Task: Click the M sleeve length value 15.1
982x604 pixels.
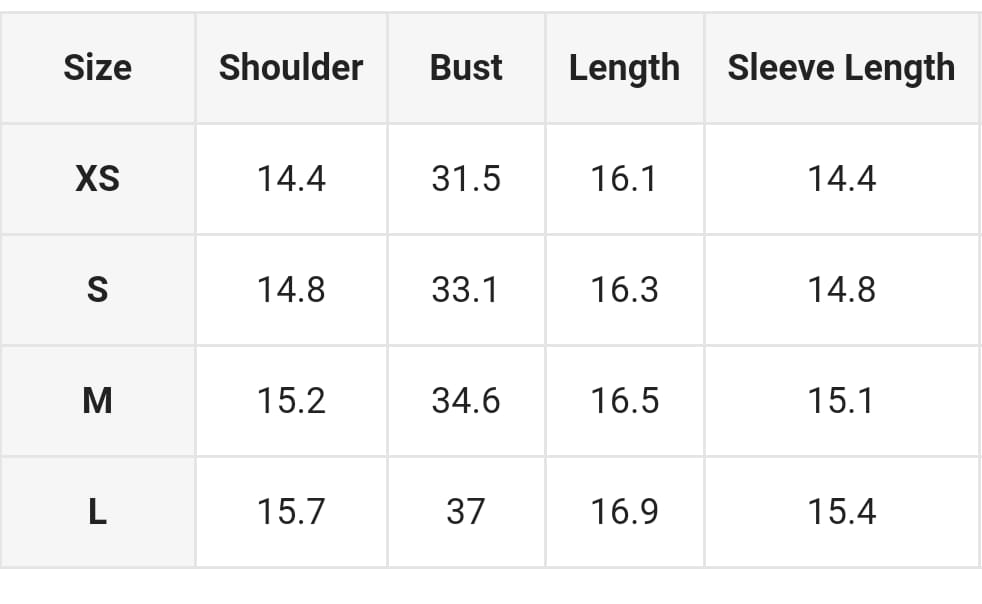Action: click(x=841, y=401)
